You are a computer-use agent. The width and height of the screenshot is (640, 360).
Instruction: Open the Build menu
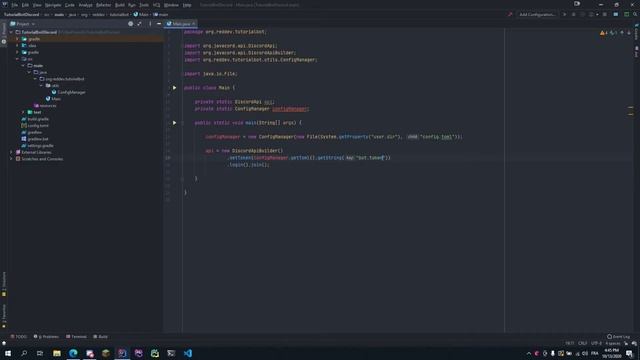(x=120, y=5)
